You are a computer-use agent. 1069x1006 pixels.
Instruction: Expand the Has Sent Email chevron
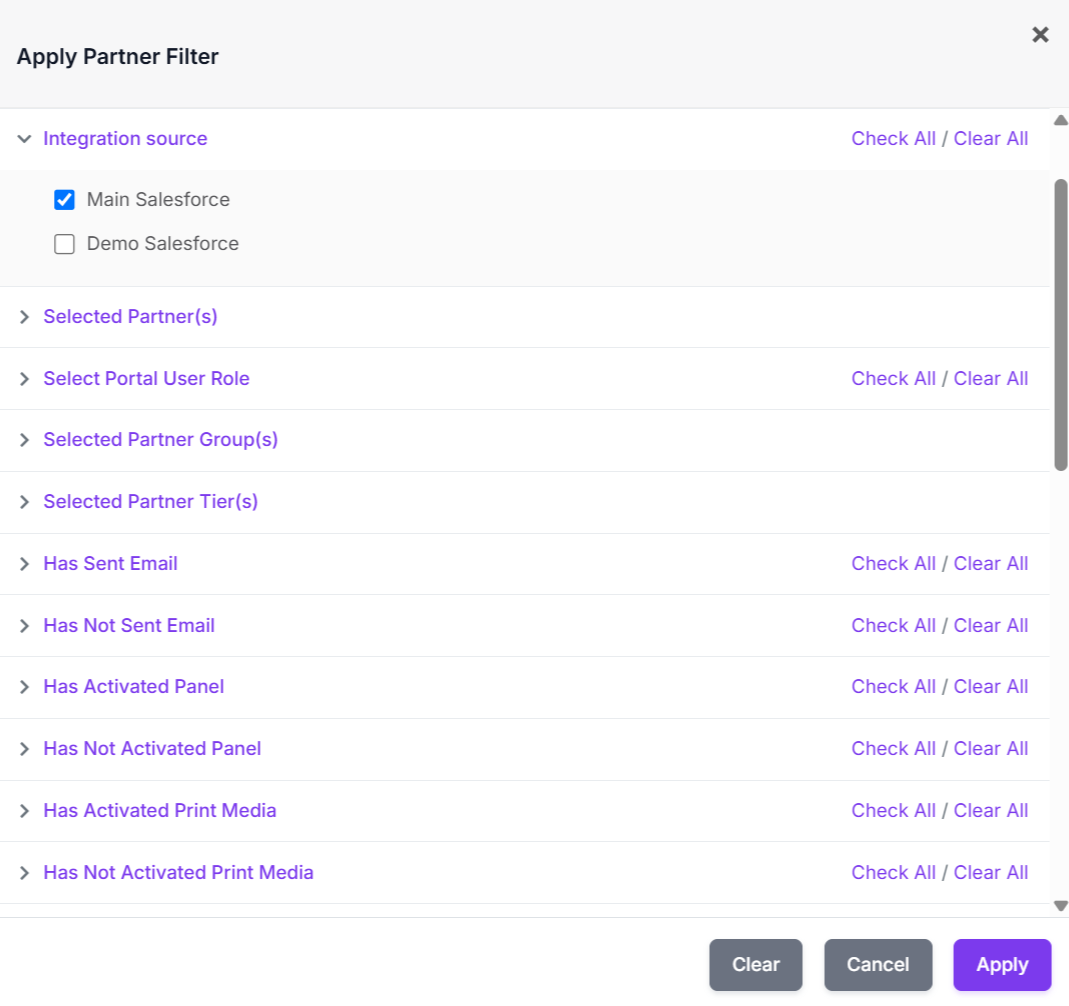[x=25, y=564]
